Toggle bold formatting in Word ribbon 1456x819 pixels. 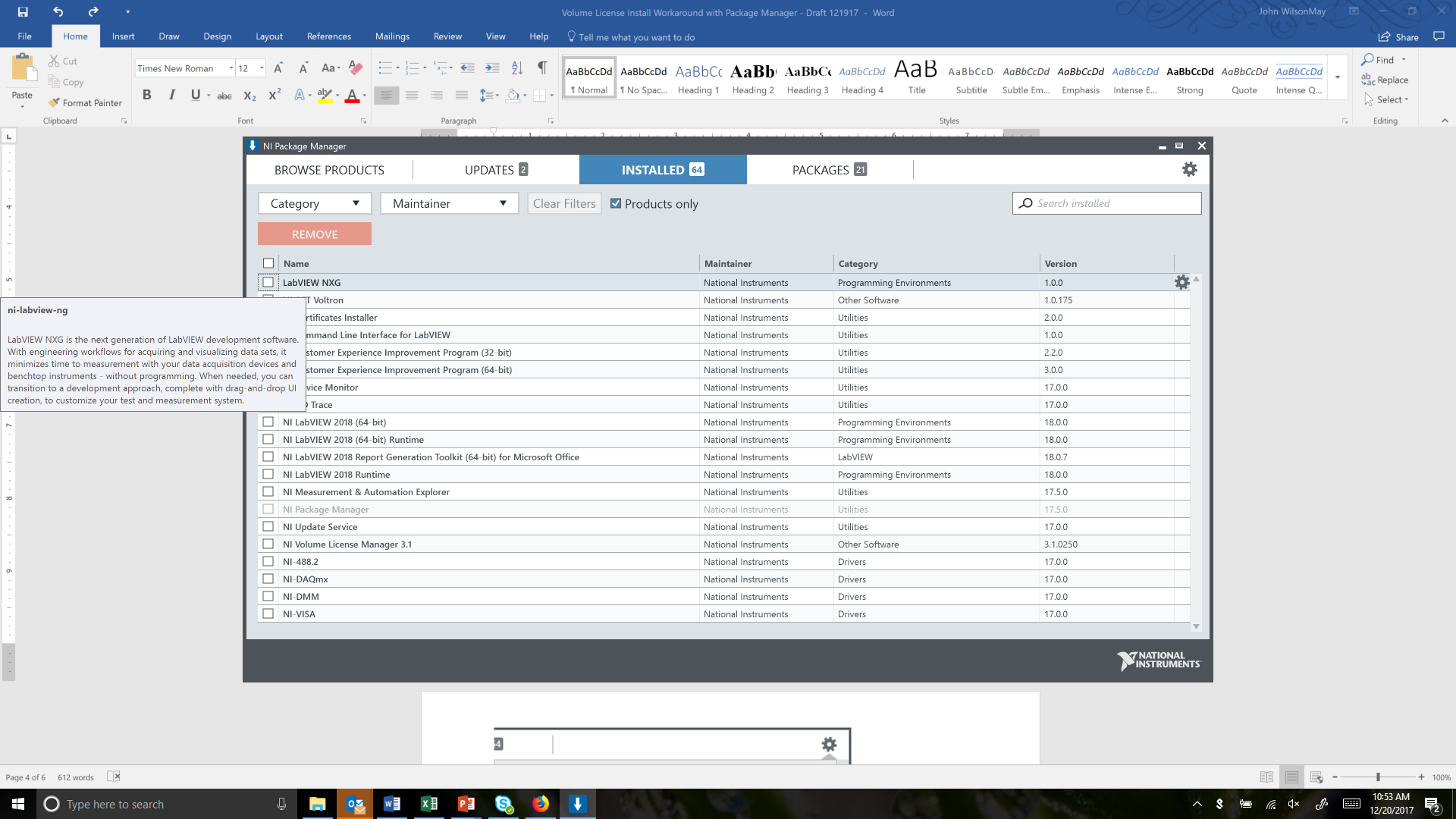146,95
